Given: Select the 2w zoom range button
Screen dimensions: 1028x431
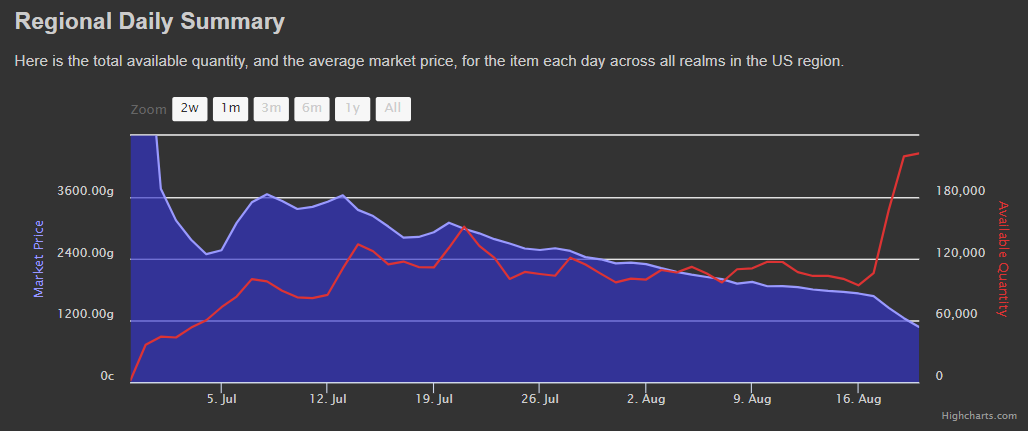Looking at the screenshot, I should (x=189, y=109).
